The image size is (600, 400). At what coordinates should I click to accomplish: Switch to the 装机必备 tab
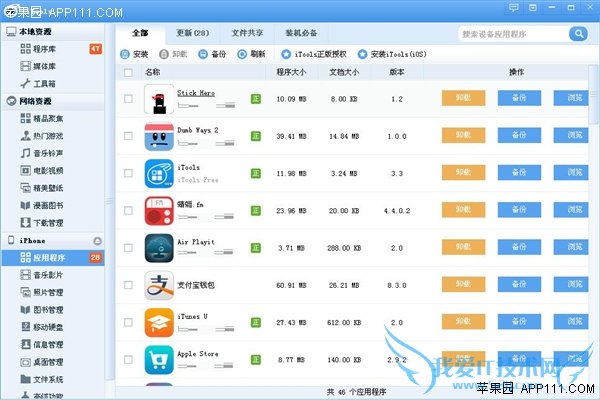point(301,33)
